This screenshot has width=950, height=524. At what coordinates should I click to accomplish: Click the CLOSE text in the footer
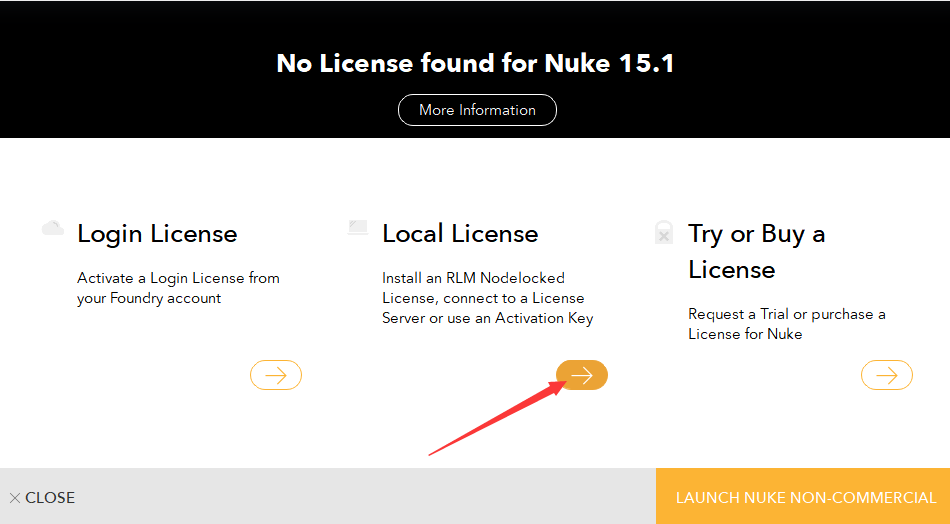coord(50,498)
